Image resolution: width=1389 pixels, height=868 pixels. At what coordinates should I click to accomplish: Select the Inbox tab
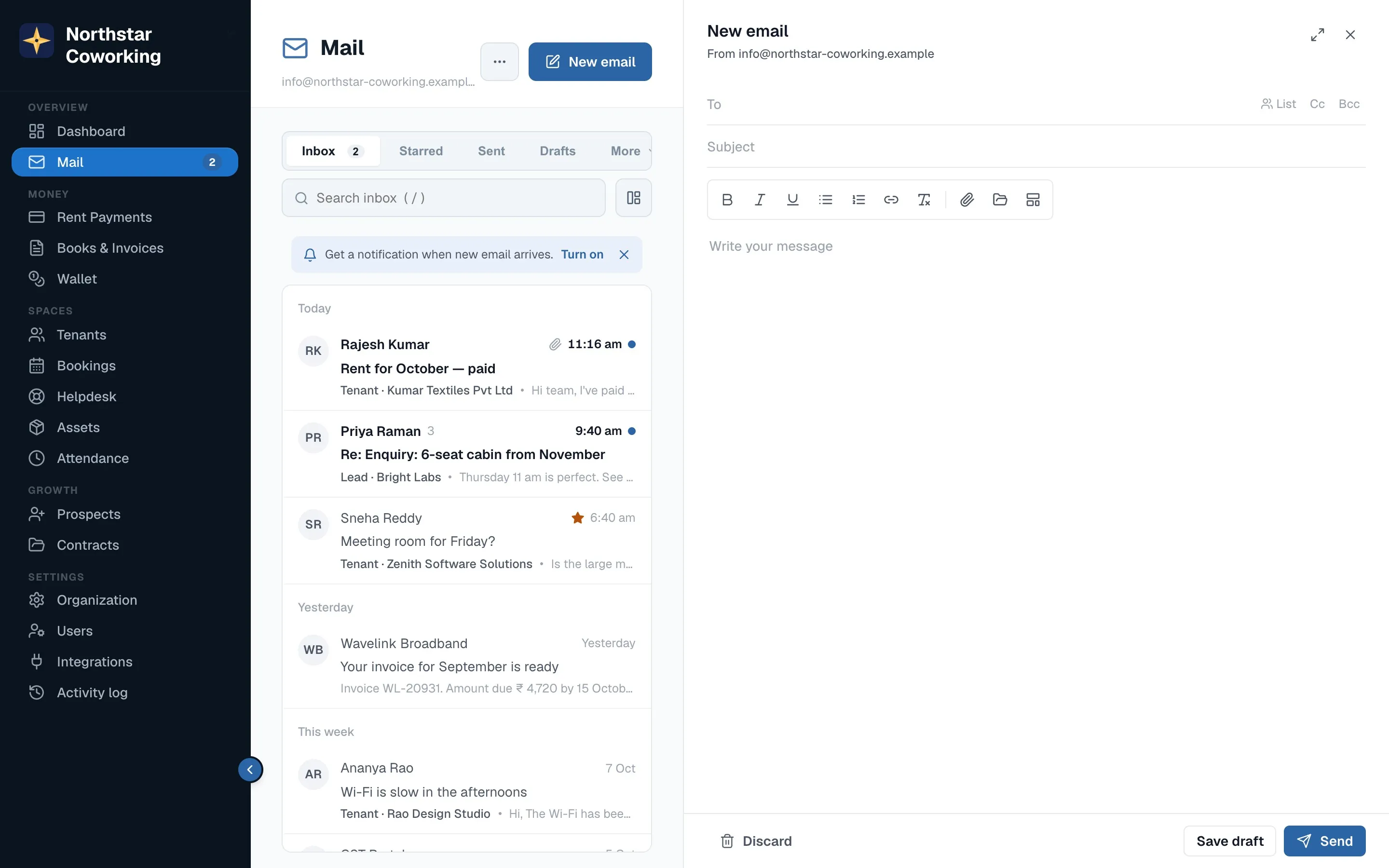click(x=333, y=151)
